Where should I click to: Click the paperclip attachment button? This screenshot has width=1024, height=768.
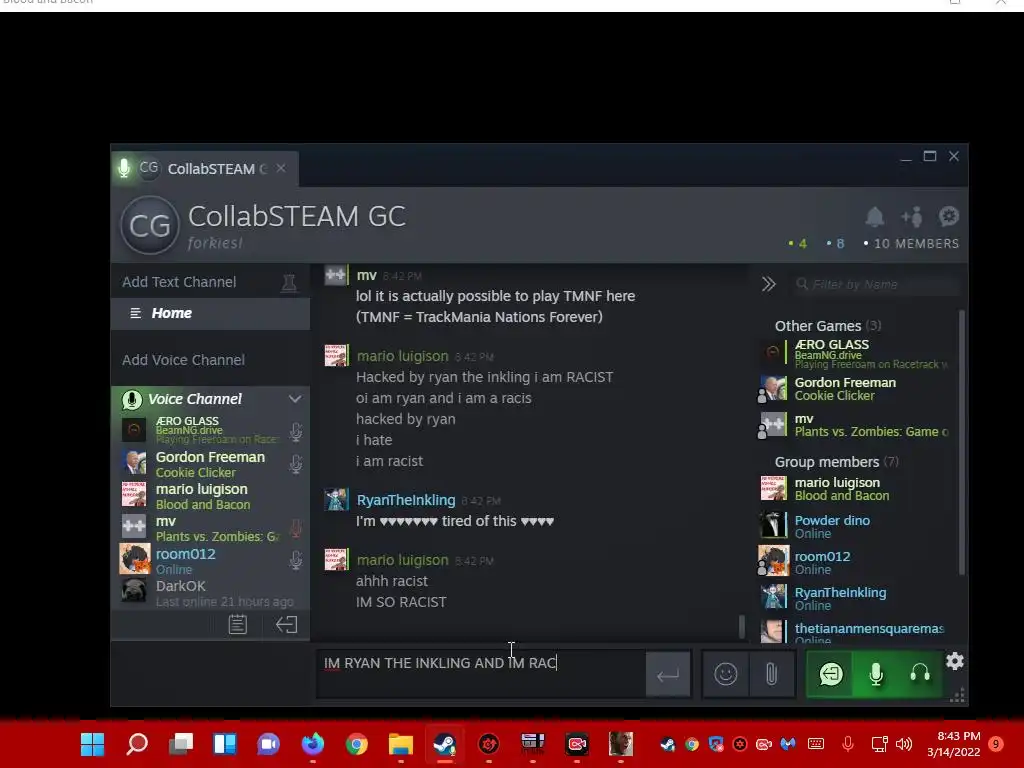tap(771, 673)
